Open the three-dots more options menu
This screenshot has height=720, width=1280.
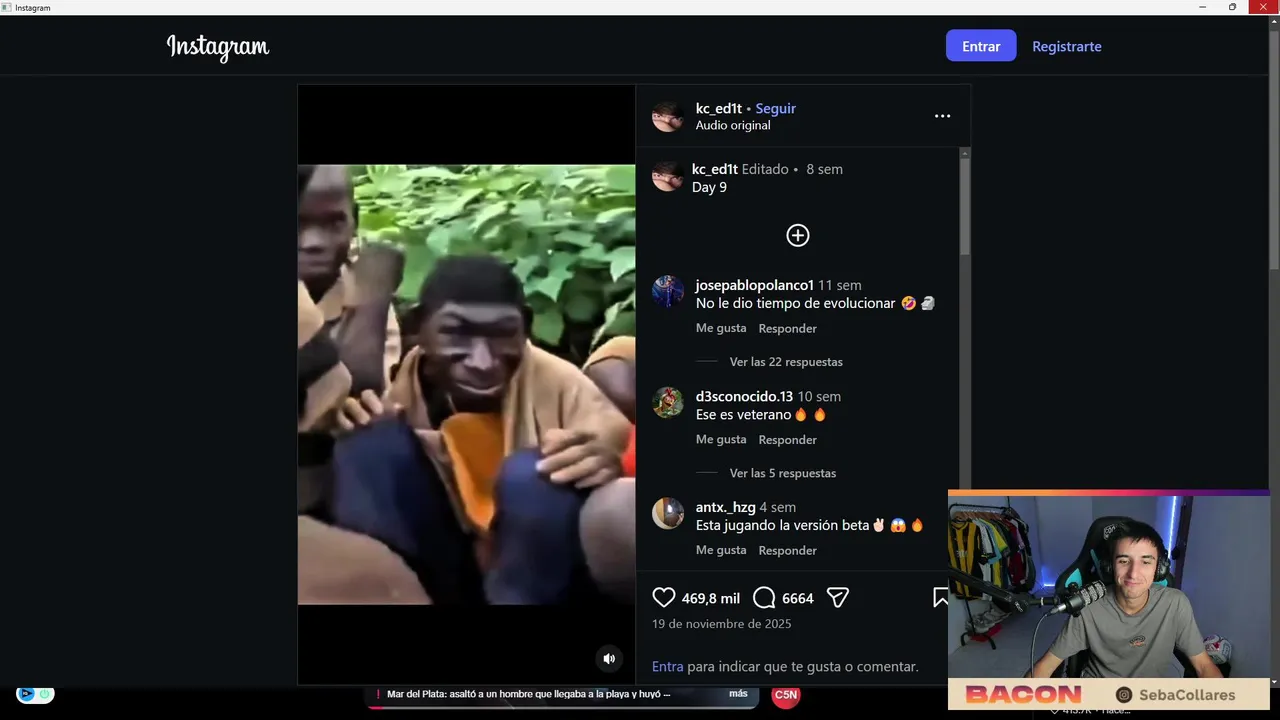pos(942,116)
